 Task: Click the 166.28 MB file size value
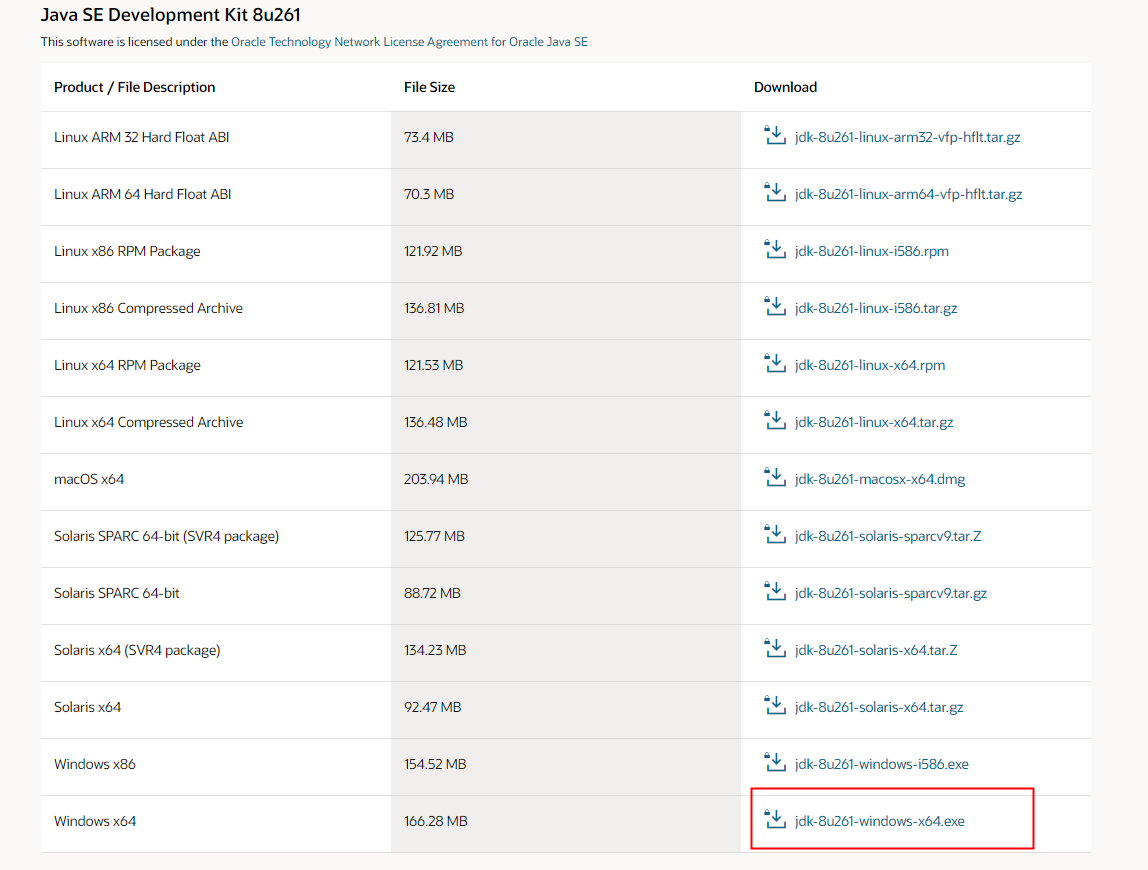tap(436, 822)
